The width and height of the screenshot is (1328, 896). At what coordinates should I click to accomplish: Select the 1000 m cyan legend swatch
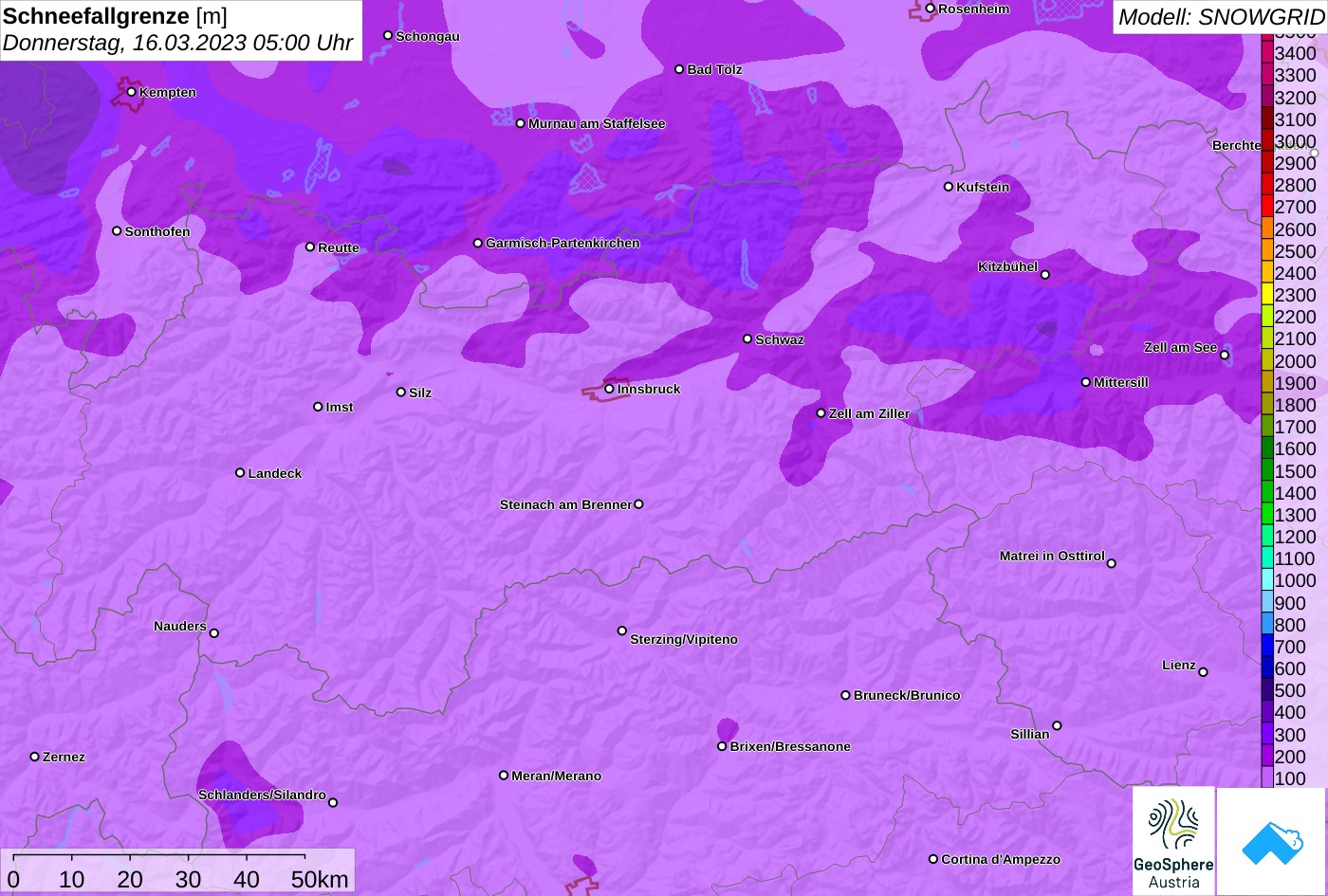pos(1267,580)
